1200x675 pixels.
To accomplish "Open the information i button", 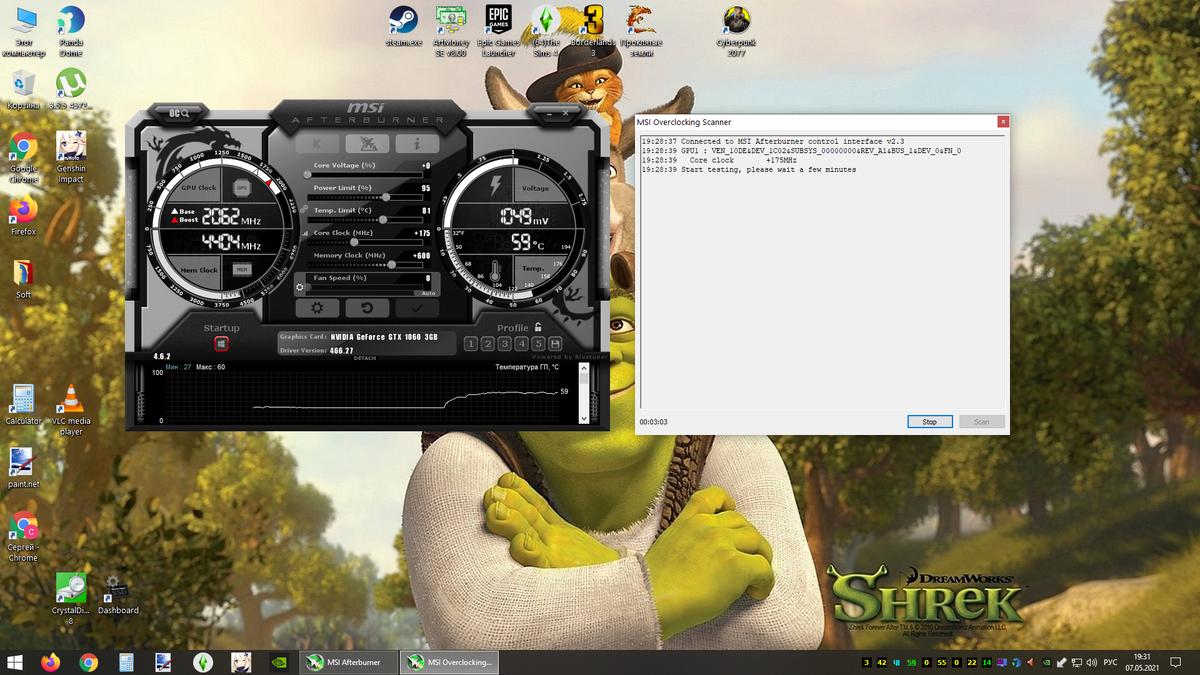I will tap(416, 144).
